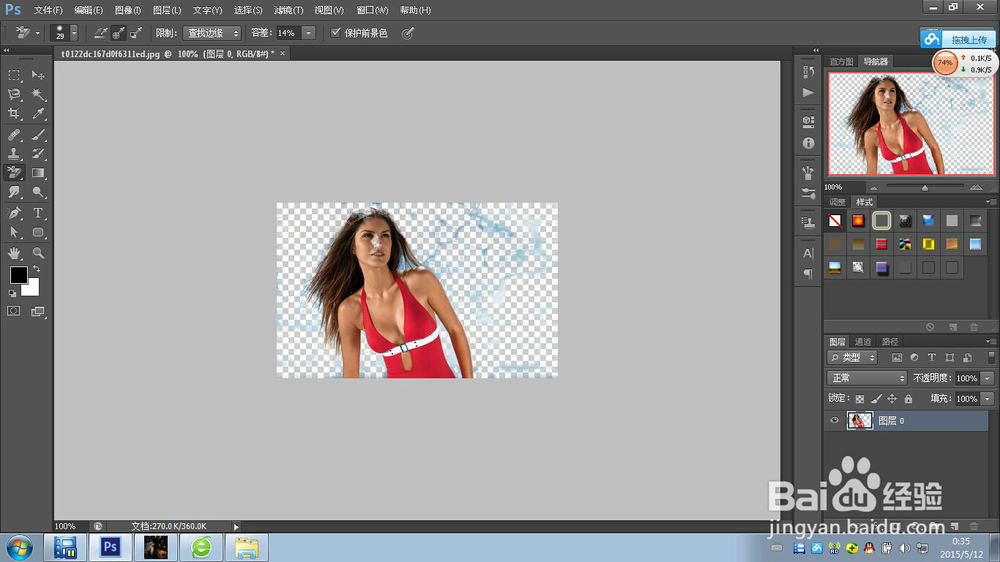Toggle pixel layer filter in Layers panel
1000x562 pixels.
click(x=897, y=358)
